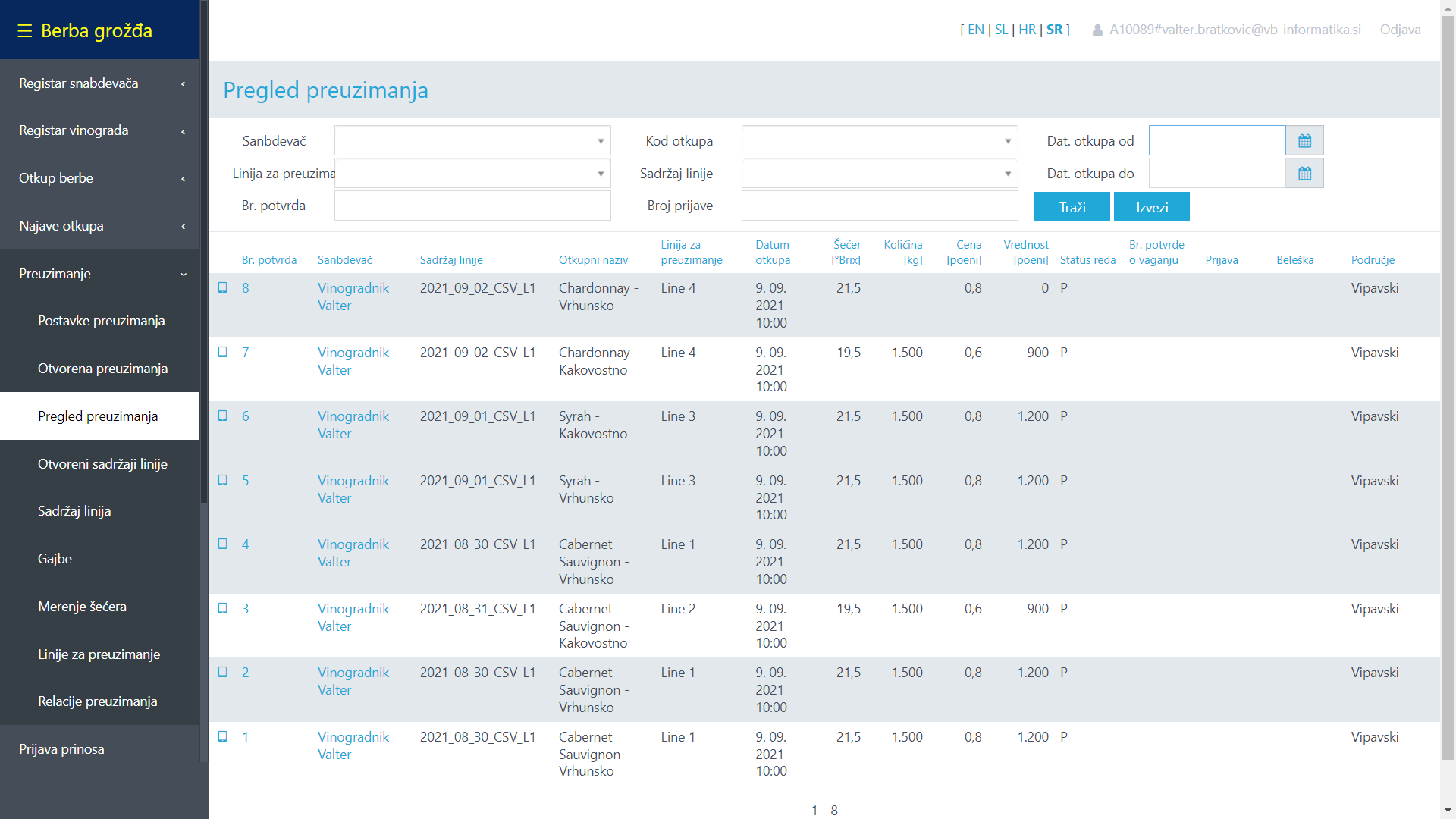This screenshot has height=819, width=1456.
Task: Click row icon for potvrda 1
Action: tap(223, 736)
